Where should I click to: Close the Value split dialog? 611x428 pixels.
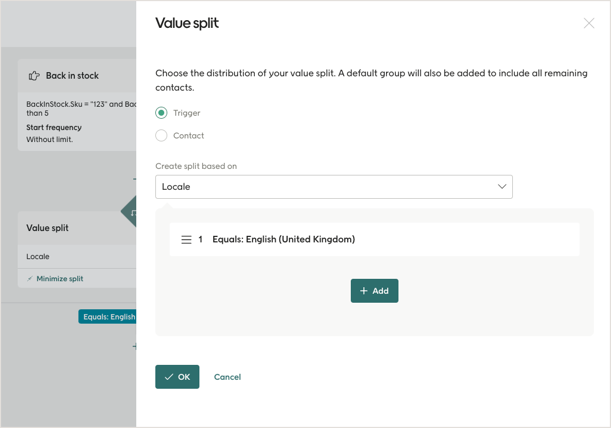tap(588, 23)
